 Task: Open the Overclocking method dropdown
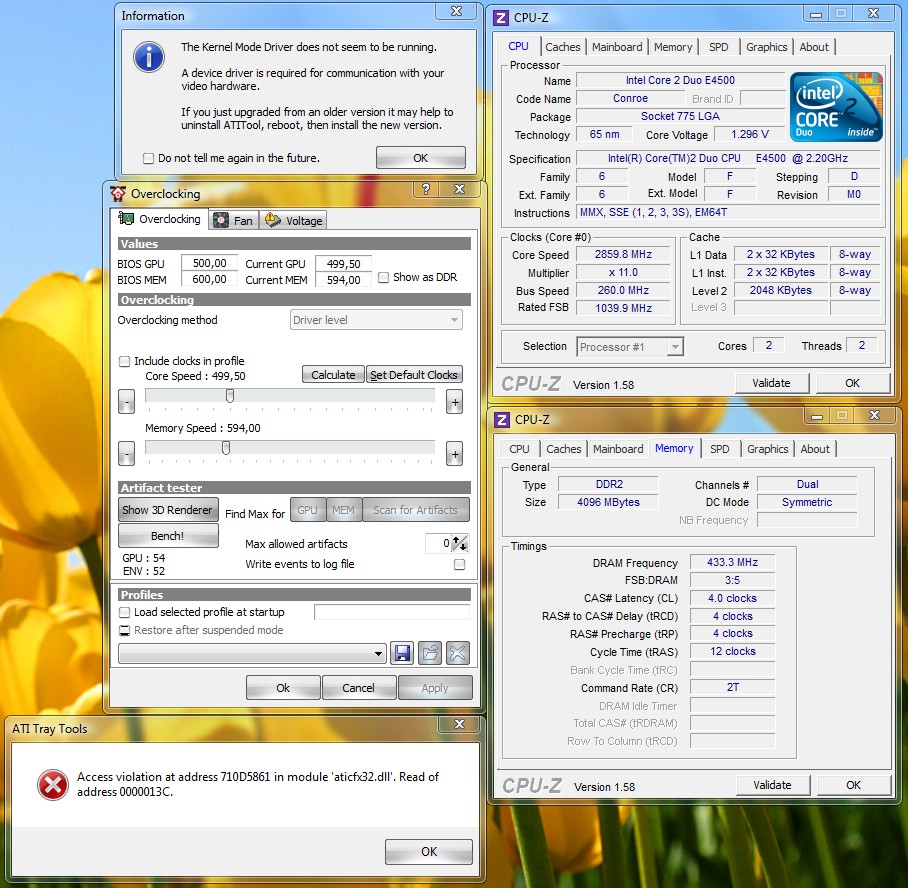click(376, 320)
